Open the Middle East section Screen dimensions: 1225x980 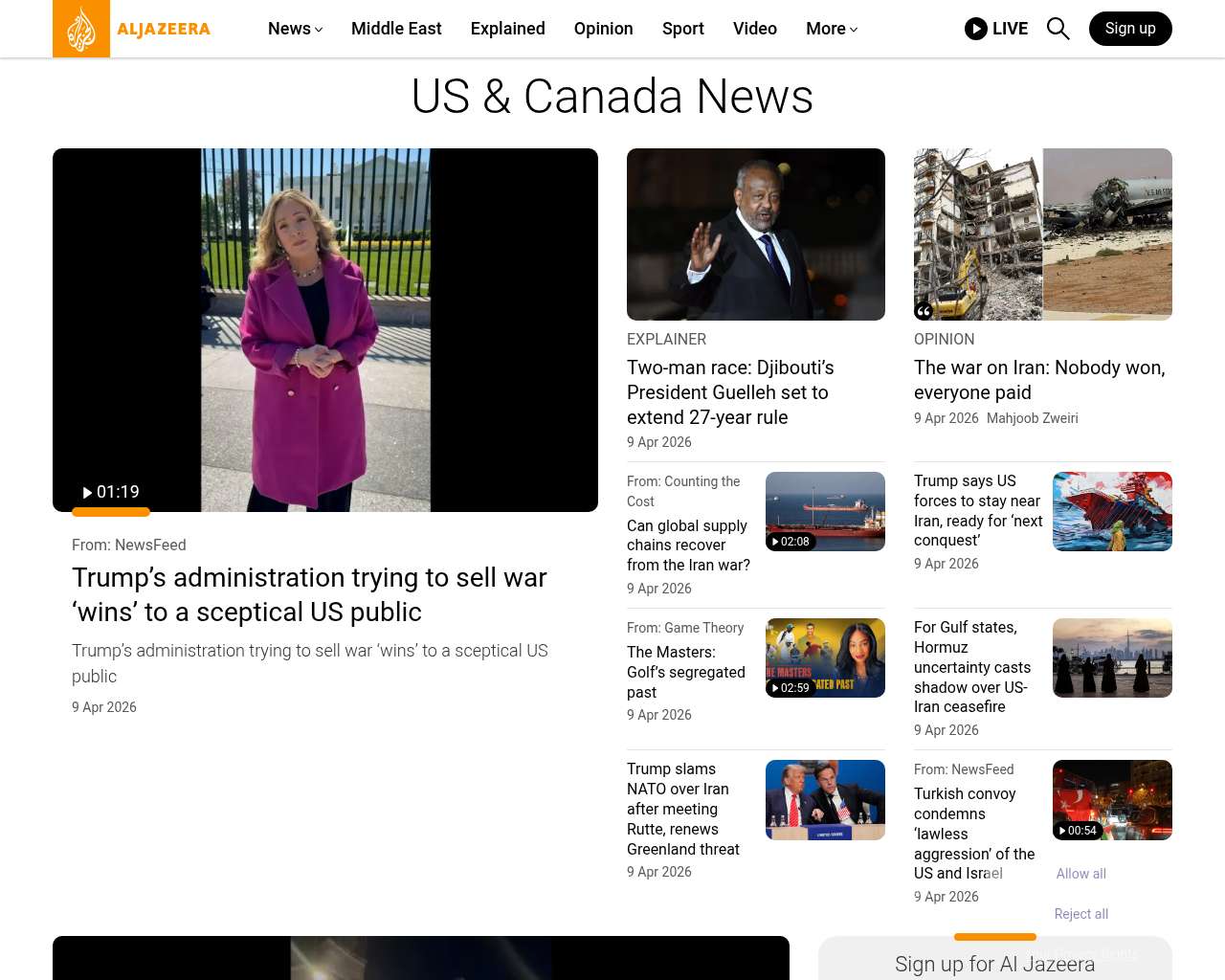pyautogui.click(x=396, y=29)
